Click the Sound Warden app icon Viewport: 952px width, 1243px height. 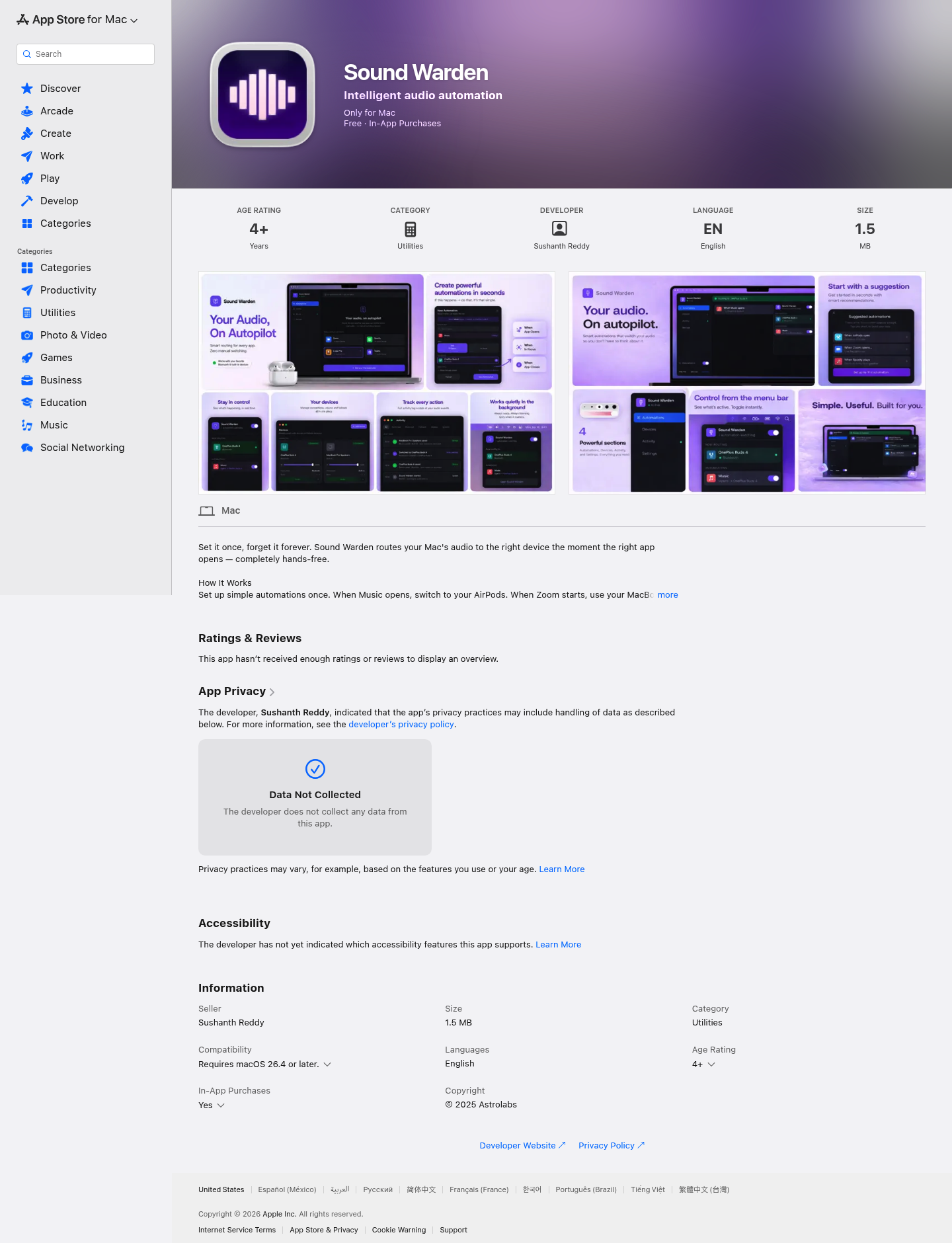(x=262, y=95)
